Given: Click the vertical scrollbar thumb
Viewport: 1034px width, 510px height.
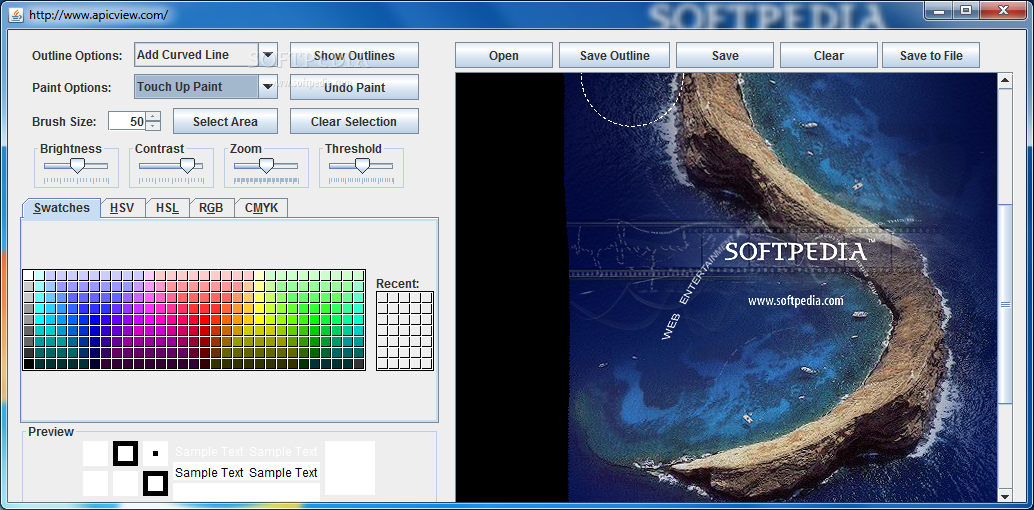Looking at the screenshot, I should (1005, 303).
